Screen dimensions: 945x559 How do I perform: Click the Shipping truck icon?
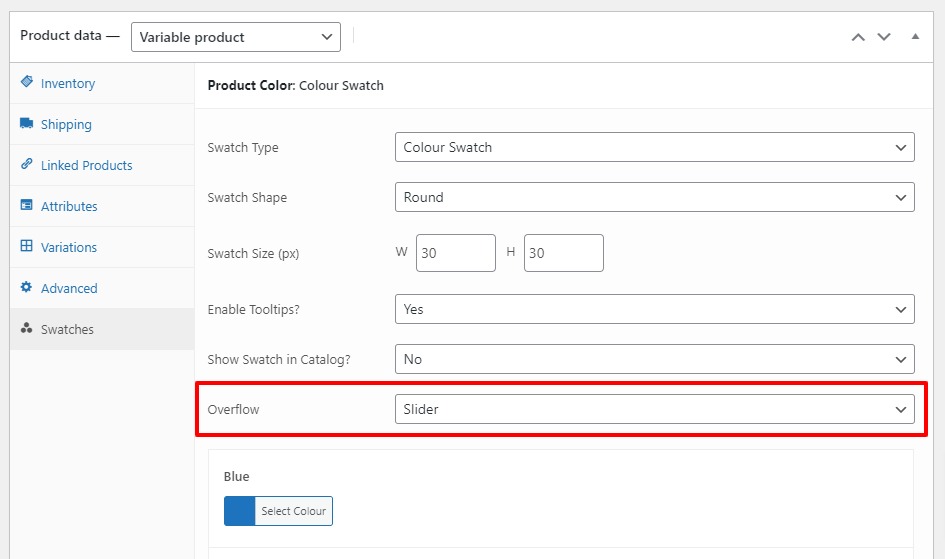click(x=27, y=123)
